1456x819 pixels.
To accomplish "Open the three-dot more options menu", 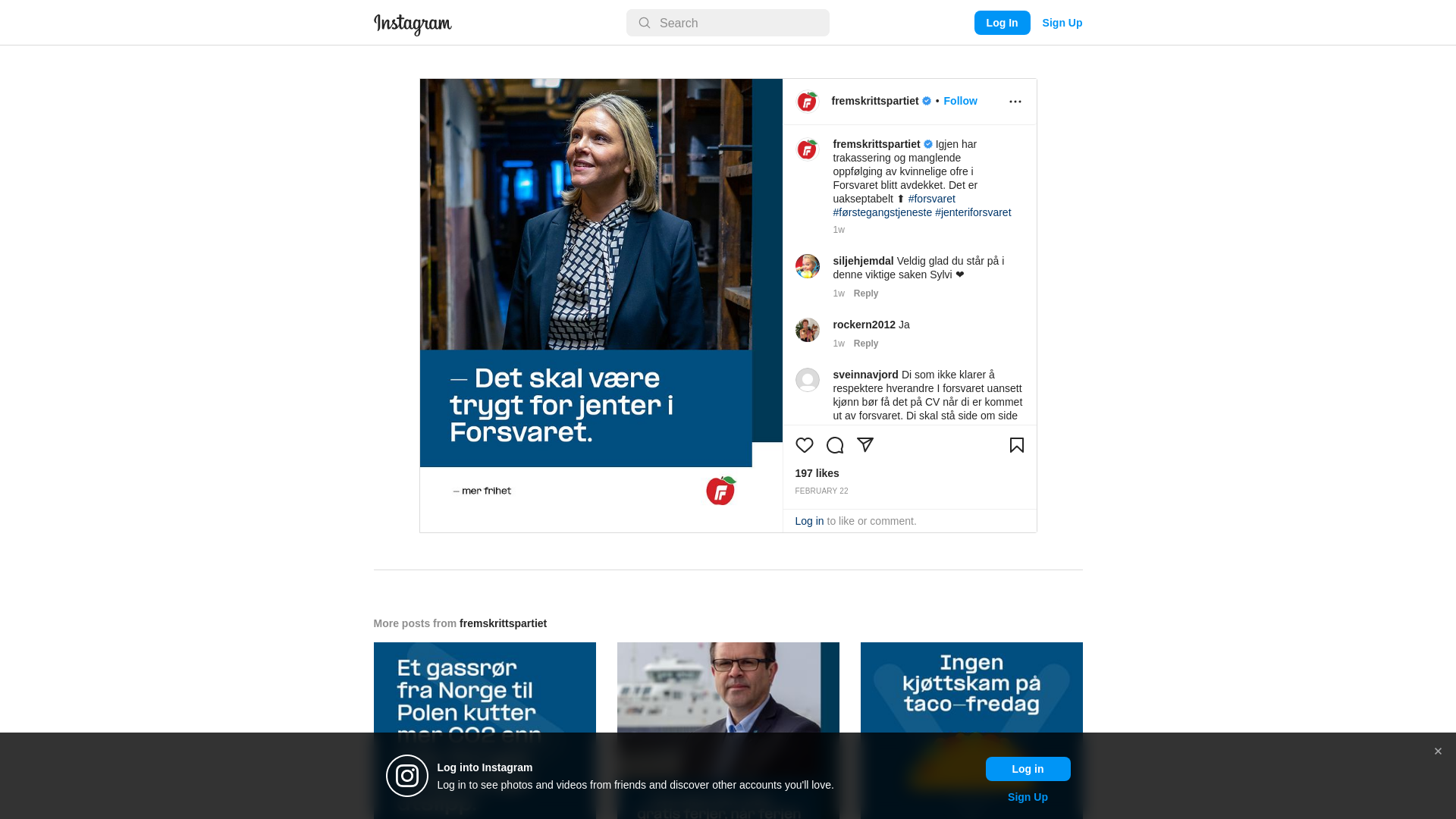I will (1015, 102).
